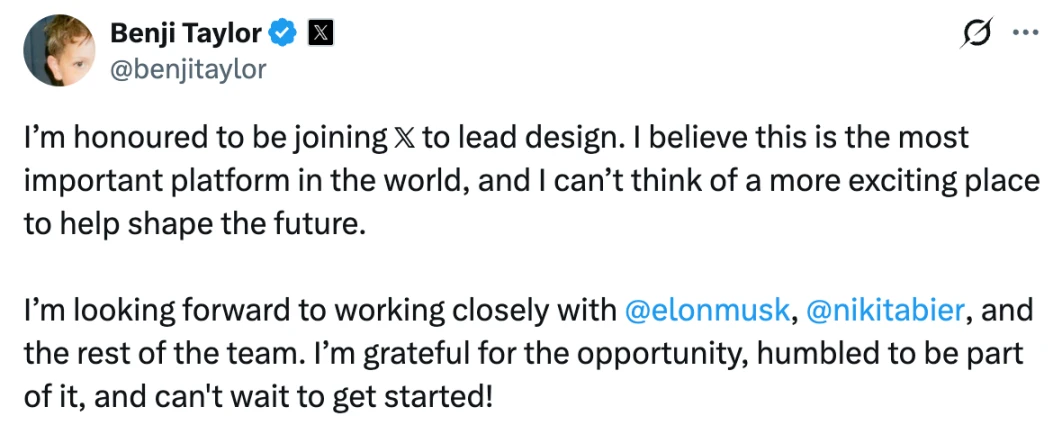Open the three-dots more options menu
Image resolution: width=1062 pixels, height=425 pixels.
point(1026,33)
